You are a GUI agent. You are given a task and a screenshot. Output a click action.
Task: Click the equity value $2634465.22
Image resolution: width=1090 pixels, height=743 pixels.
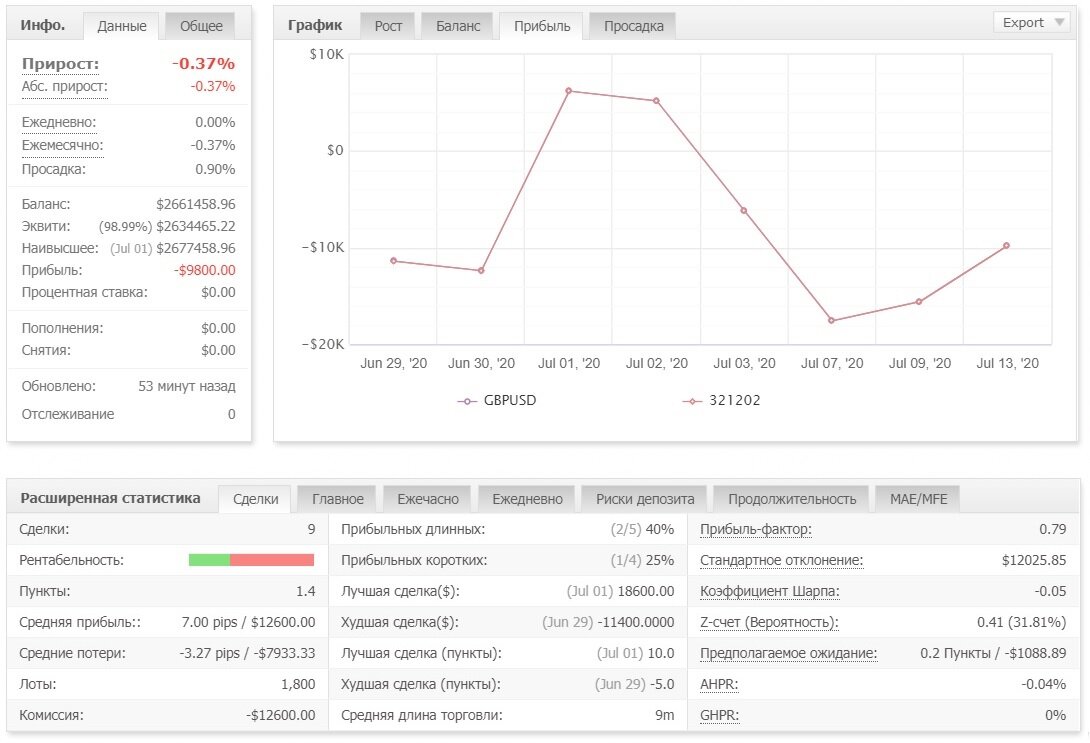(195, 227)
